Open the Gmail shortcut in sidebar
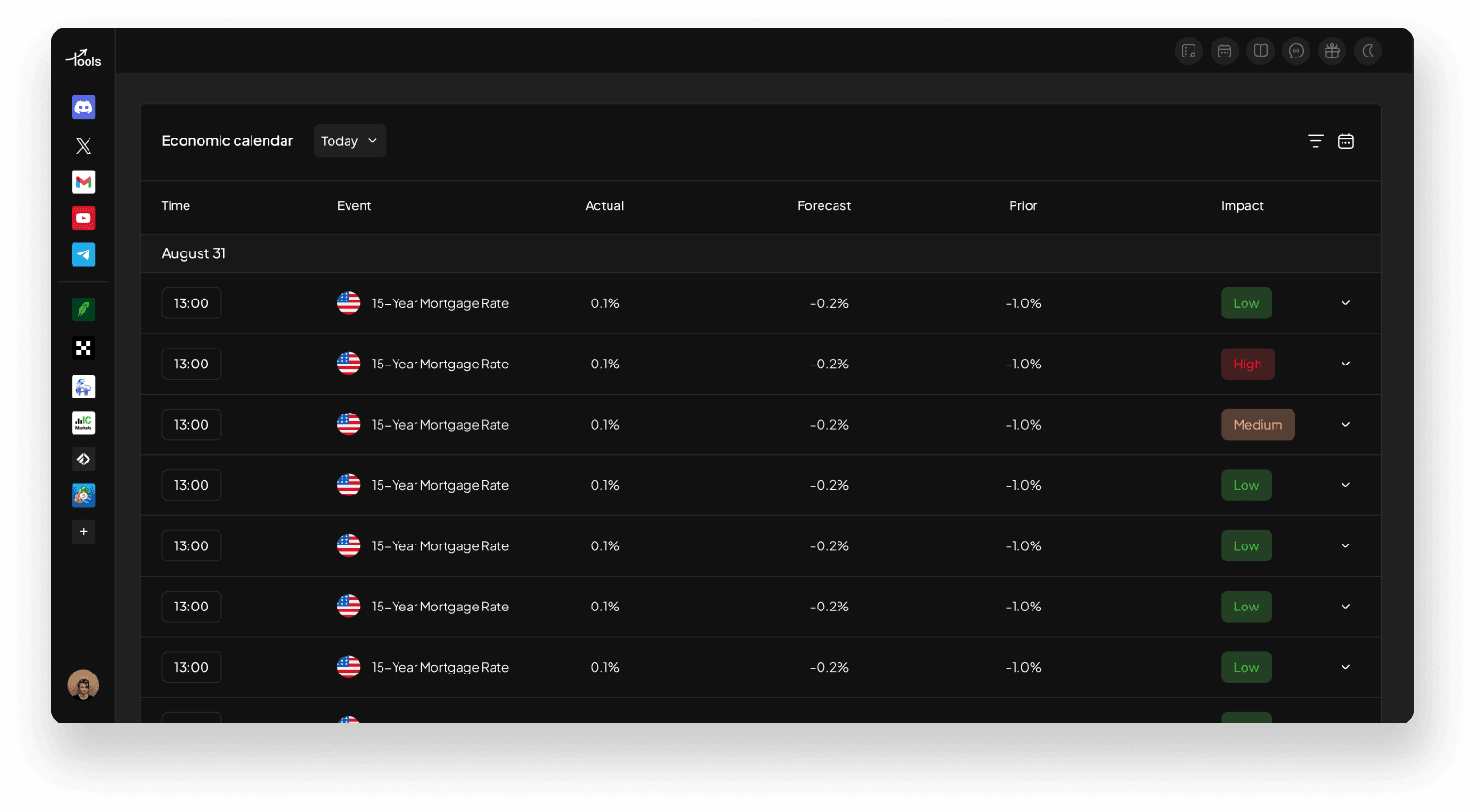1480x812 pixels. pos(84,182)
